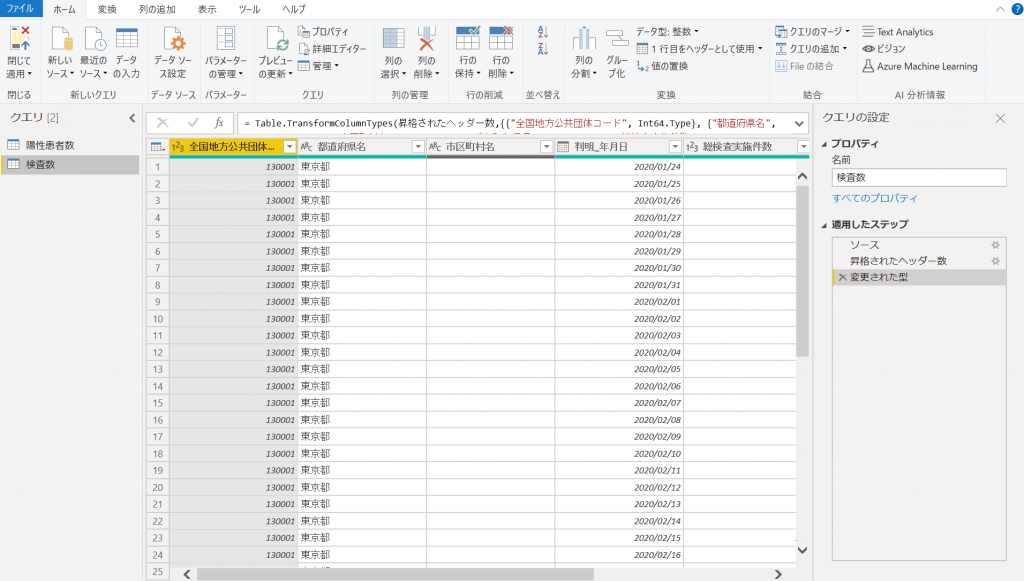Open Azure Machine Learning
The height and width of the screenshot is (581, 1024).
click(920, 66)
